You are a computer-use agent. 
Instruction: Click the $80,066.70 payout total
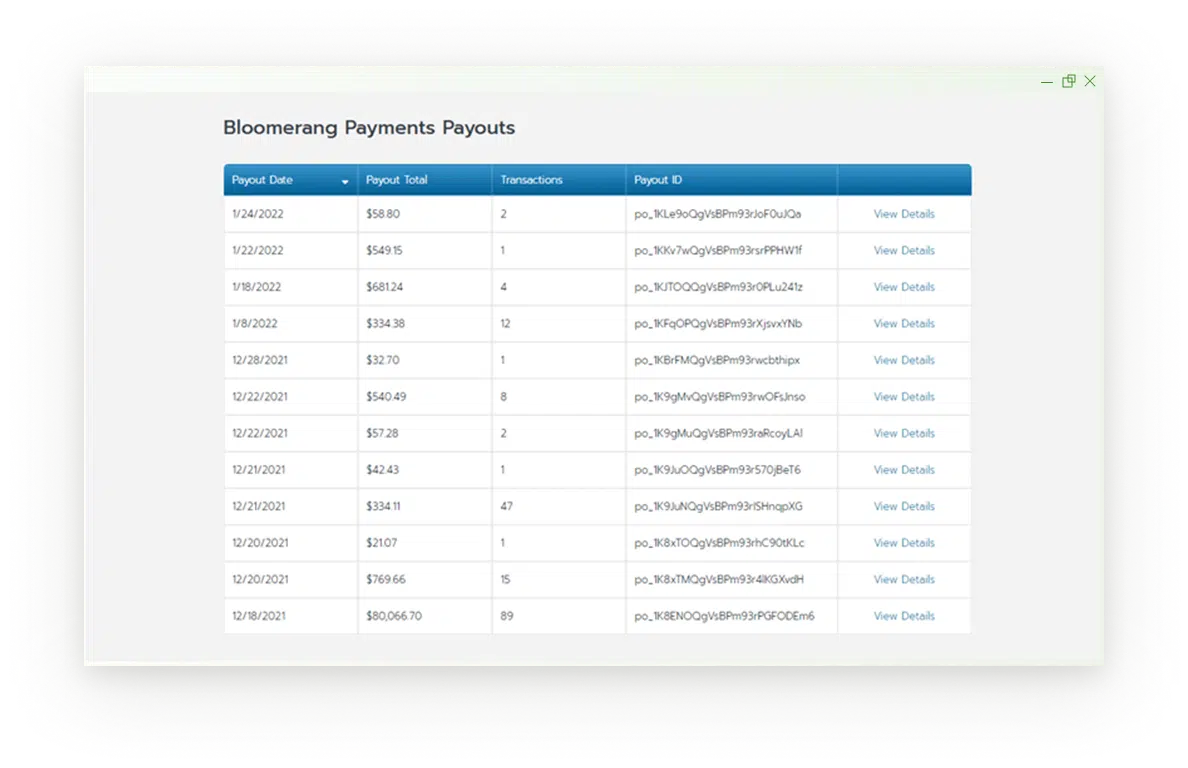click(x=394, y=616)
